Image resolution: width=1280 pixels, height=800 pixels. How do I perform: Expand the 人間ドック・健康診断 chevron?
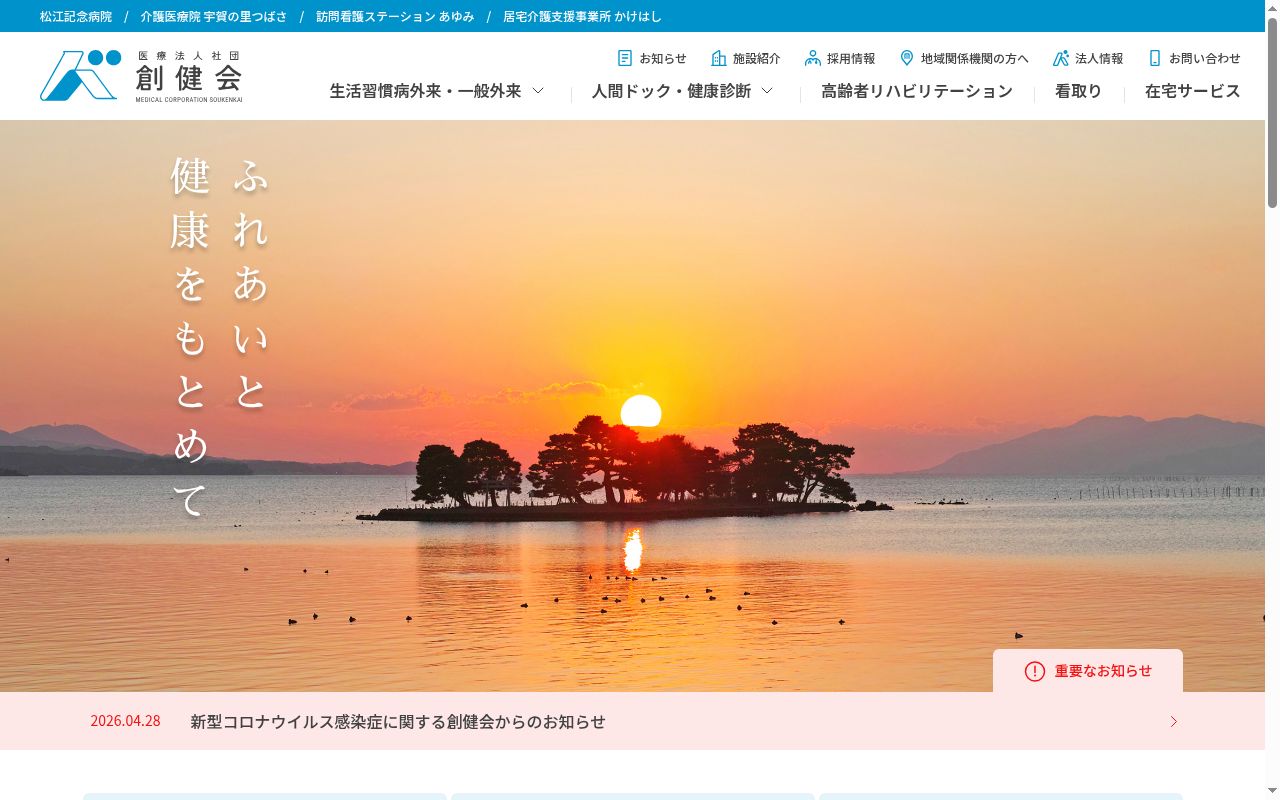tap(767, 90)
